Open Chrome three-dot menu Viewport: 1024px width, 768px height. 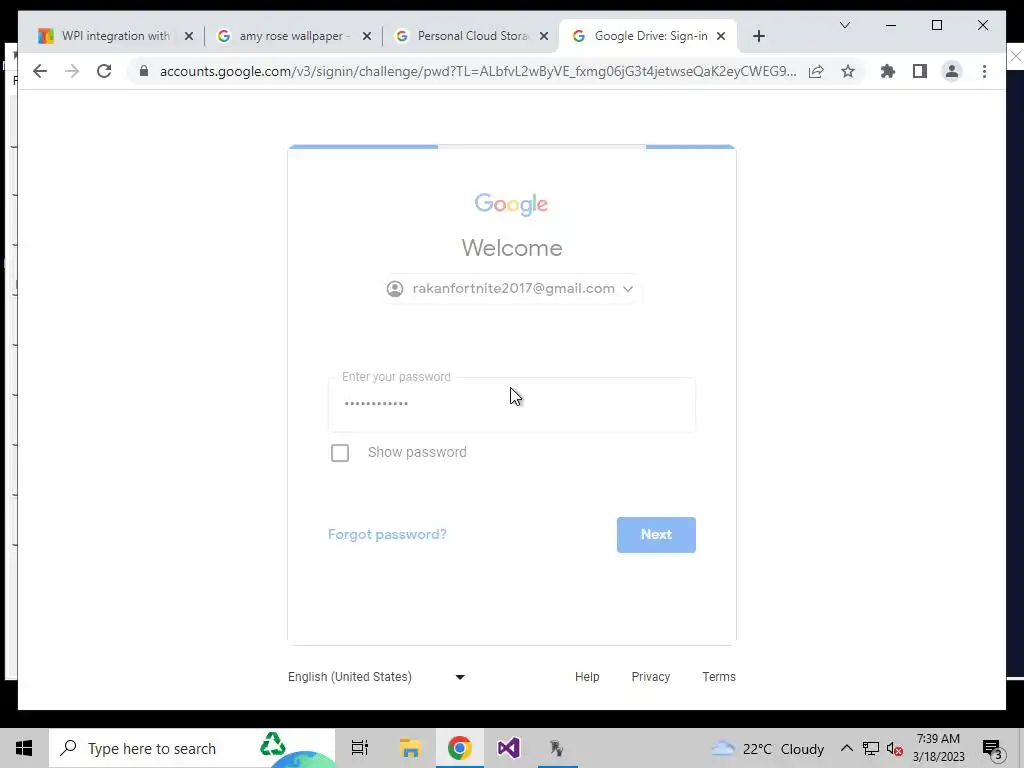(984, 71)
